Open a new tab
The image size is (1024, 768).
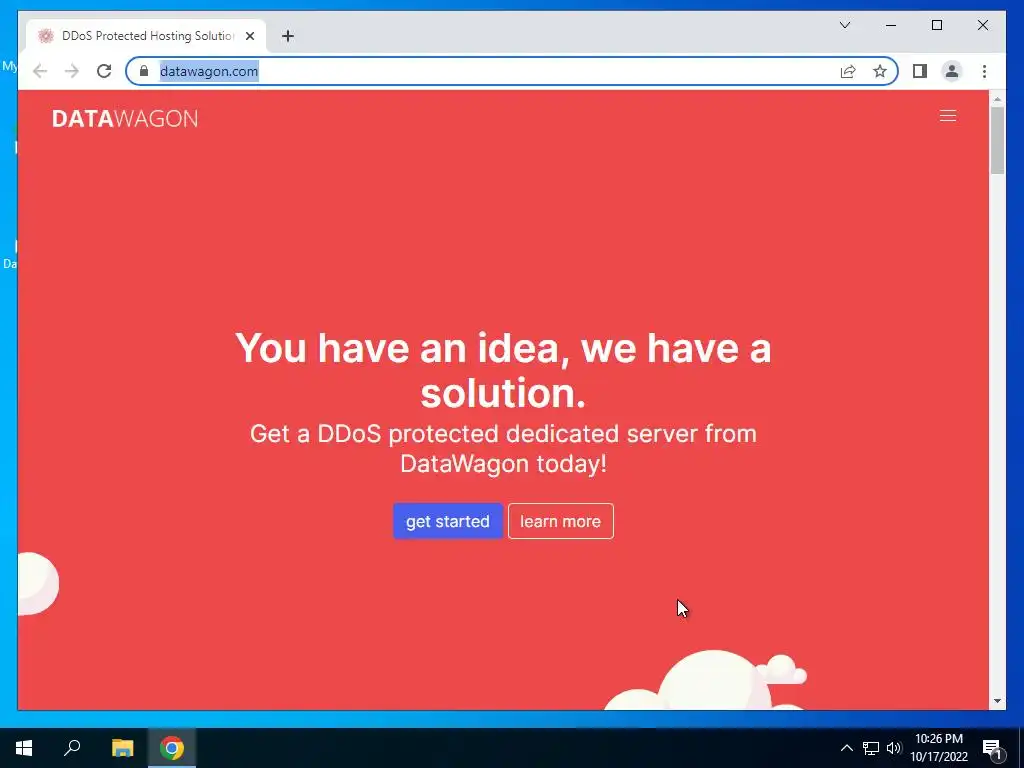pyautogui.click(x=288, y=36)
